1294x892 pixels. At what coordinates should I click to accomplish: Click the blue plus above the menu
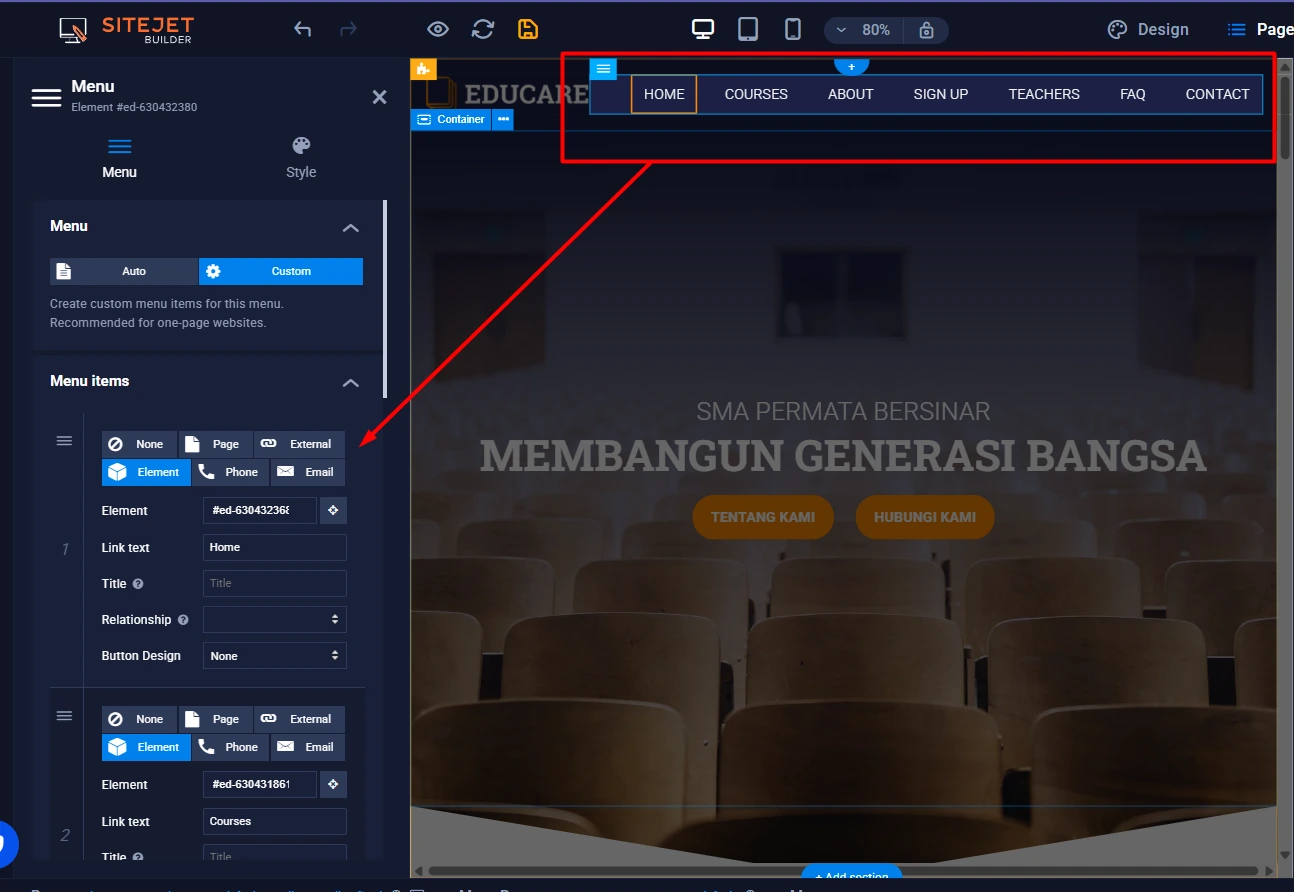point(852,66)
